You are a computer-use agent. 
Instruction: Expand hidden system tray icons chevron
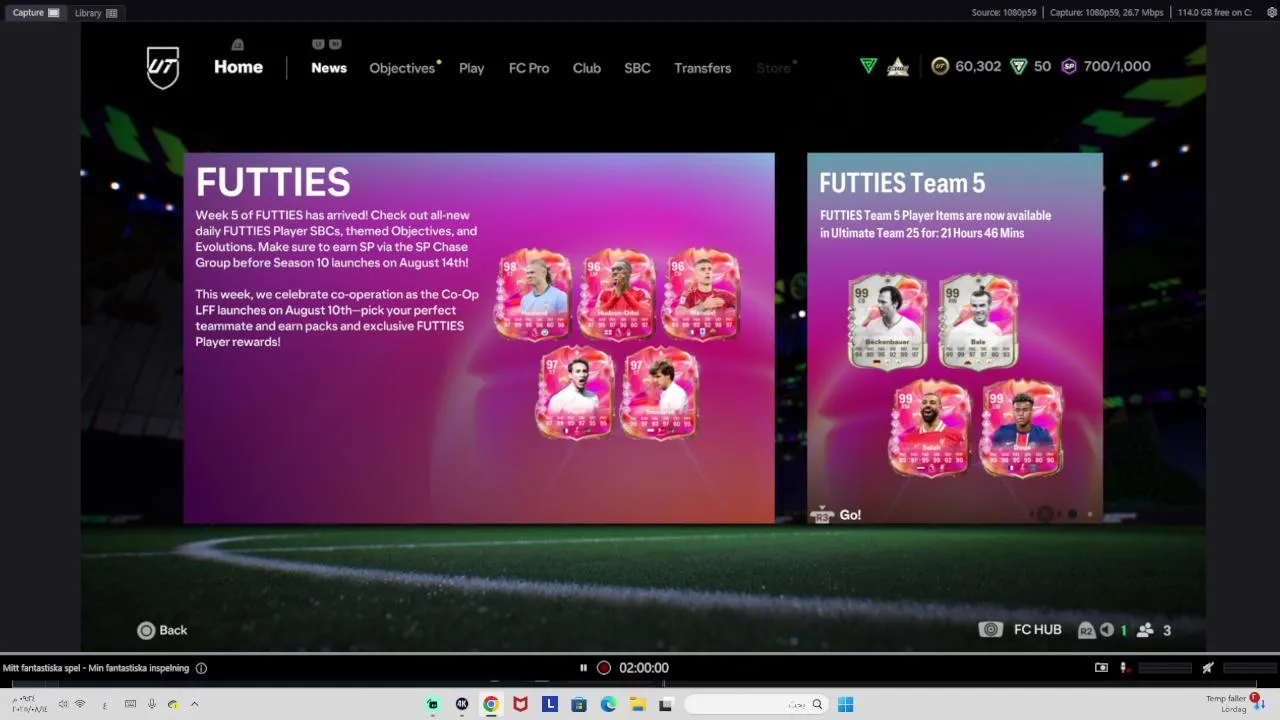(x=194, y=704)
